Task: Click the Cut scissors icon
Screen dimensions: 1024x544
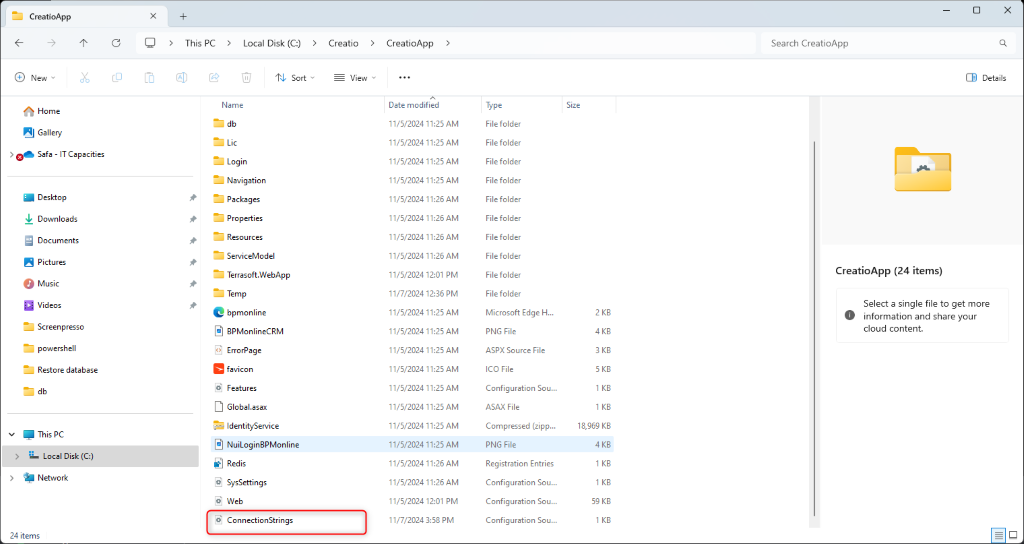Action: [84, 78]
